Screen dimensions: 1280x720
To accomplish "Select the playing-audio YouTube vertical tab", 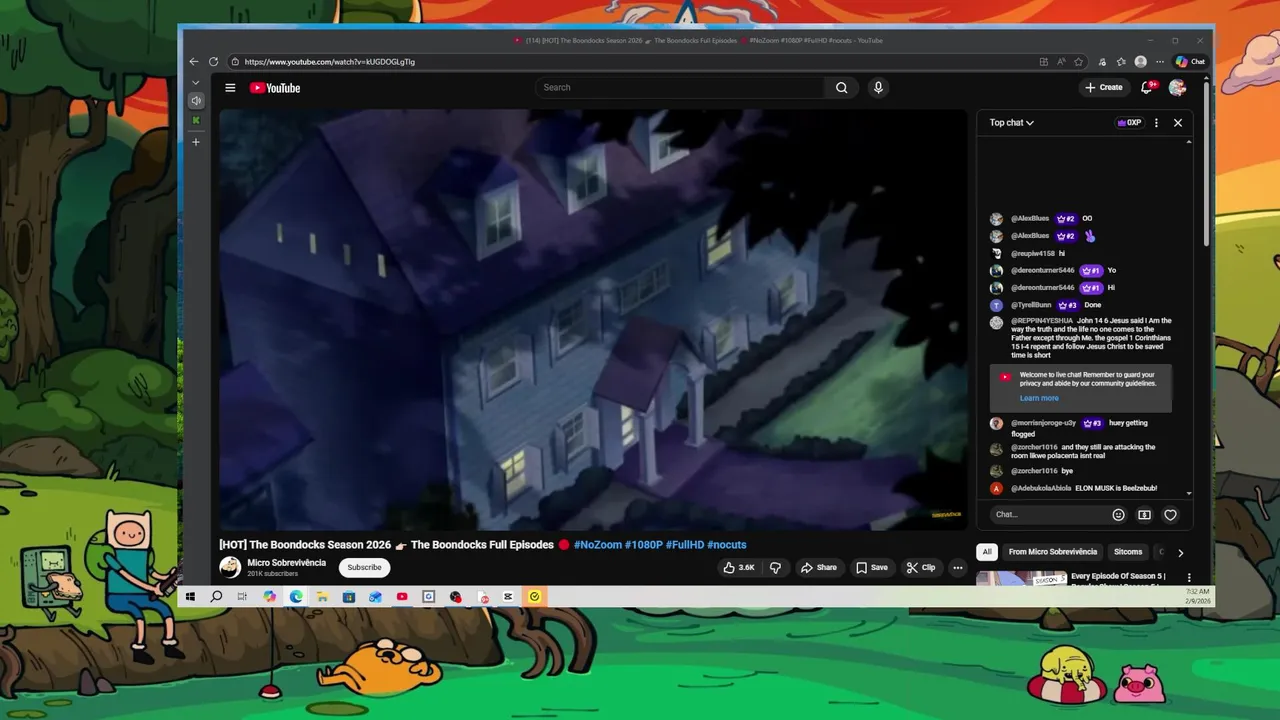I will coord(196,100).
